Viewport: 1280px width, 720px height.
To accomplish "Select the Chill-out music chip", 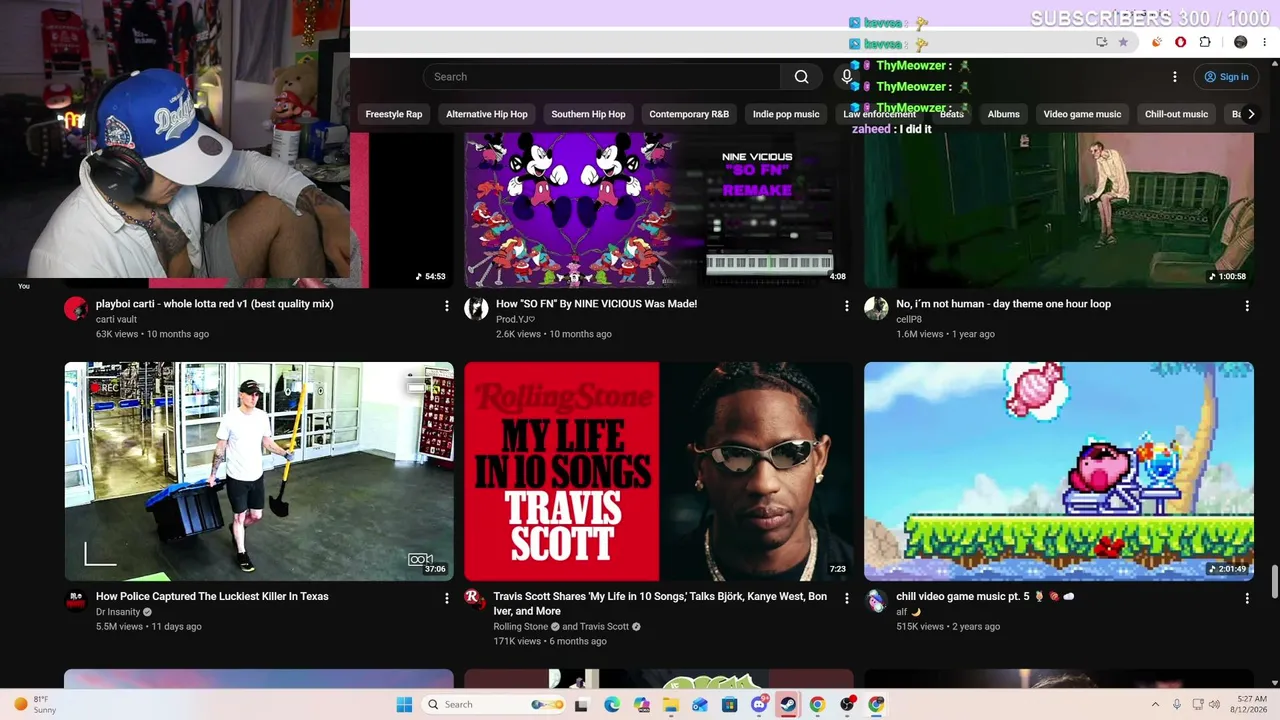I will coord(1176,114).
